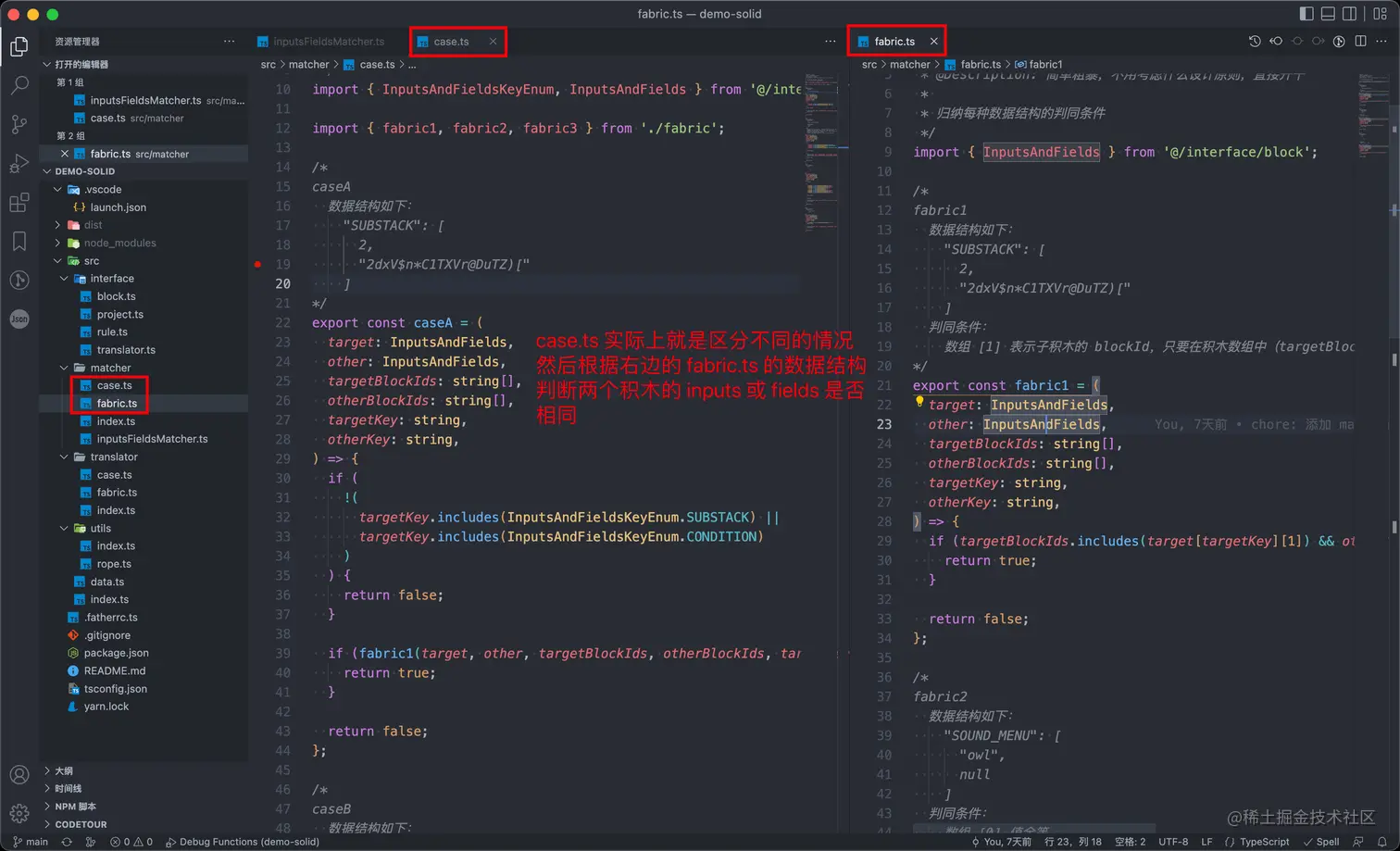Click the 行 23, 列 18 cursor position
Viewport: 1400px width, 851px height.
pyautogui.click(x=1072, y=842)
